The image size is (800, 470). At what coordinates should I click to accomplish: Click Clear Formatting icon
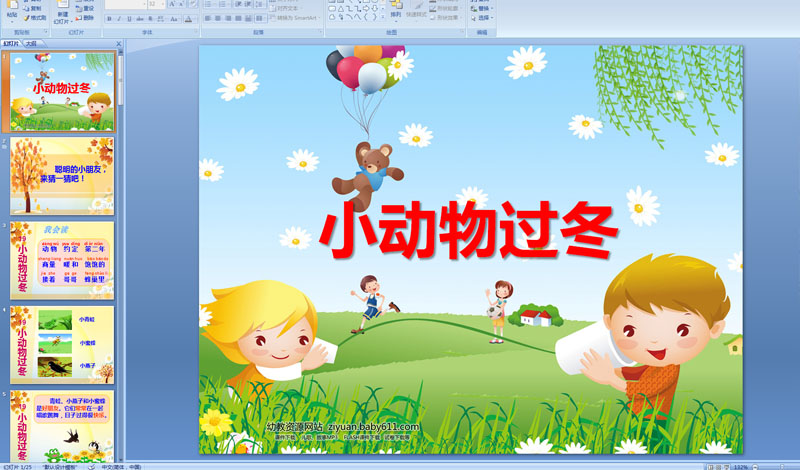(x=194, y=4)
